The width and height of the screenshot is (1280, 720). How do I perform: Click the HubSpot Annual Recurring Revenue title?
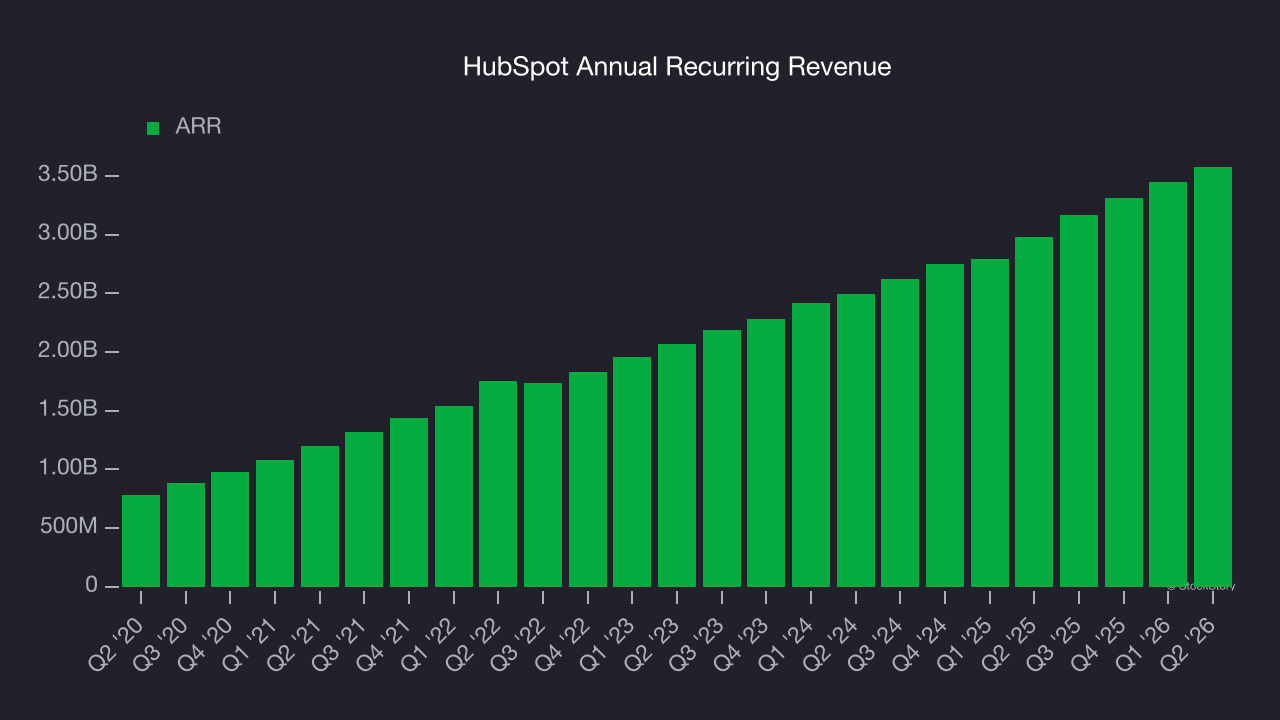677,67
